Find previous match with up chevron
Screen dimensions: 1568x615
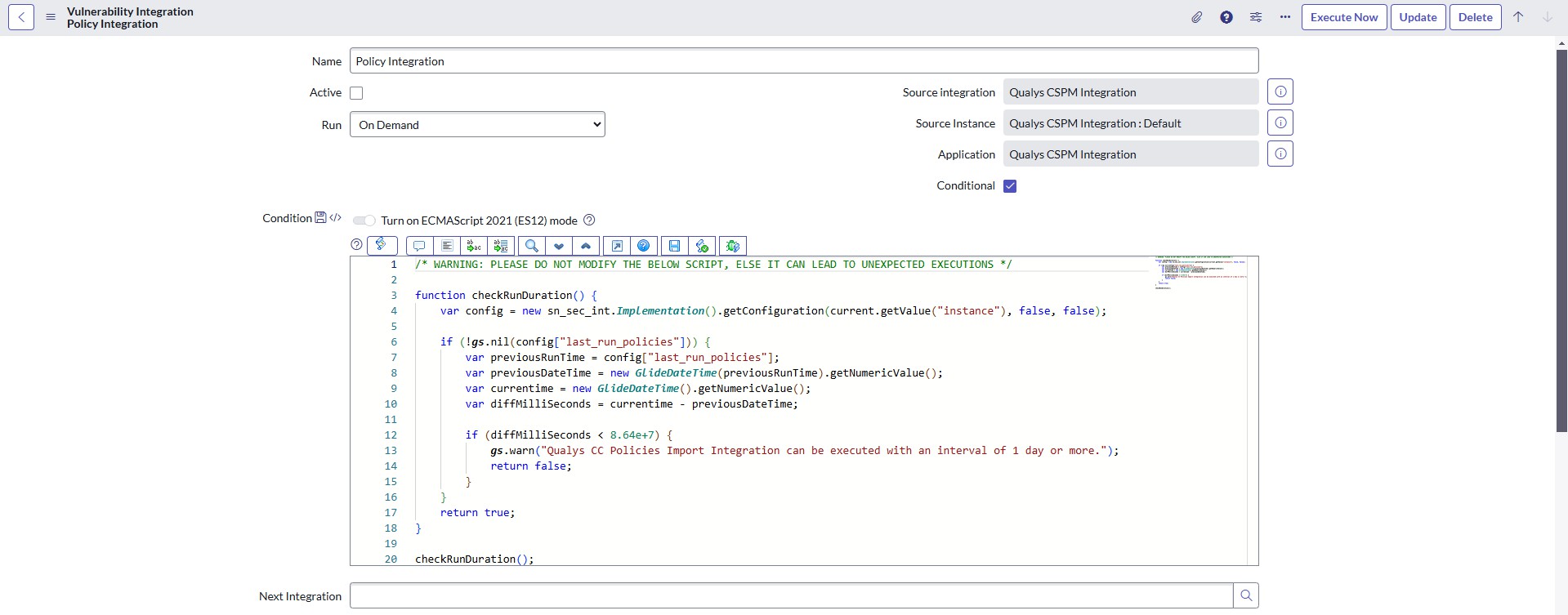[586, 246]
